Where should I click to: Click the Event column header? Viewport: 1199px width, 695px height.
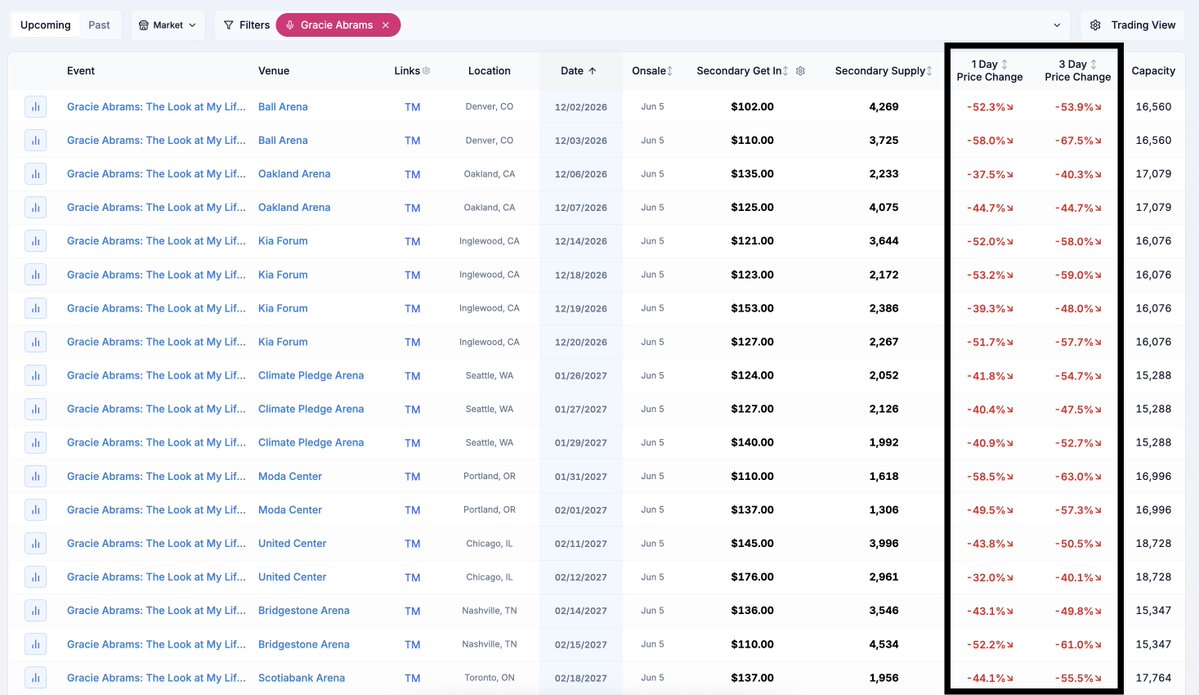click(80, 71)
